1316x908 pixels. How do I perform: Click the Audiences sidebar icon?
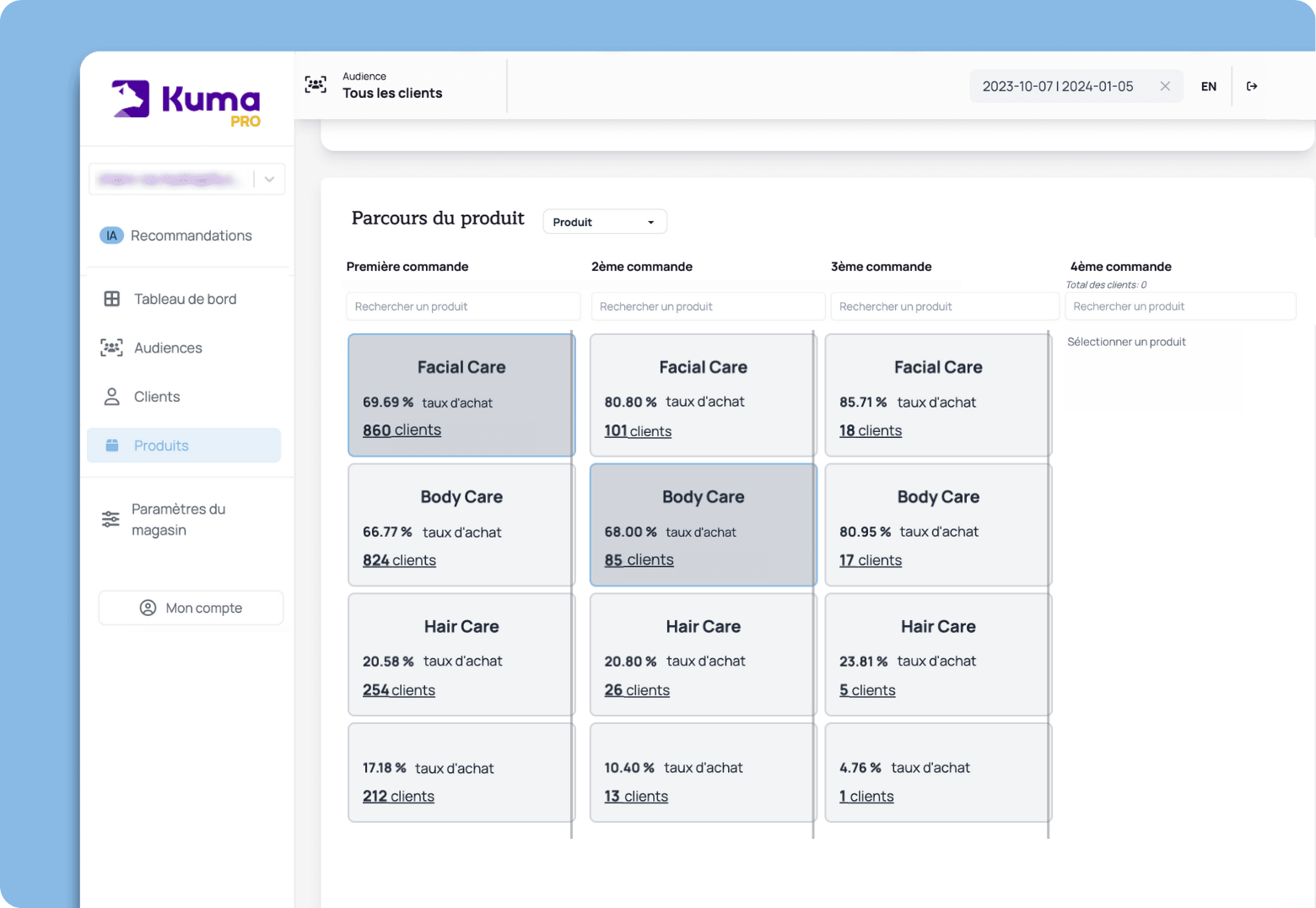click(x=111, y=348)
